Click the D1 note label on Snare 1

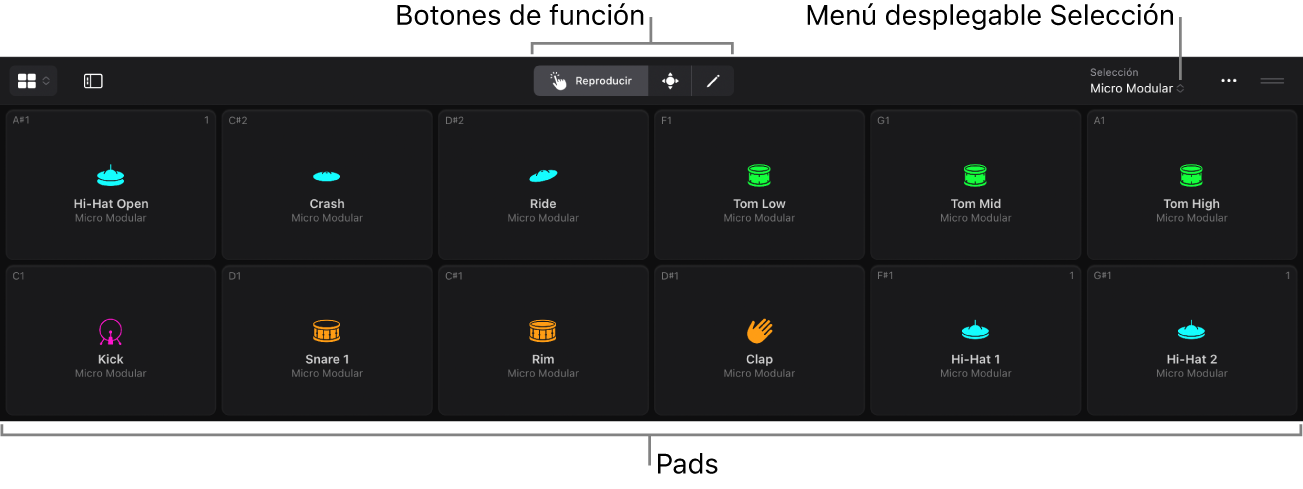(235, 275)
